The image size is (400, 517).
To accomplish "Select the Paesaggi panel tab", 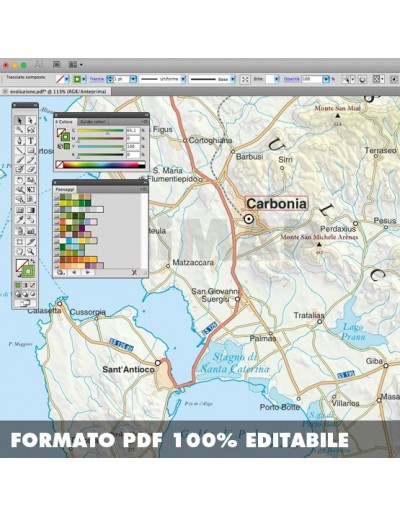I will point(65,189).
